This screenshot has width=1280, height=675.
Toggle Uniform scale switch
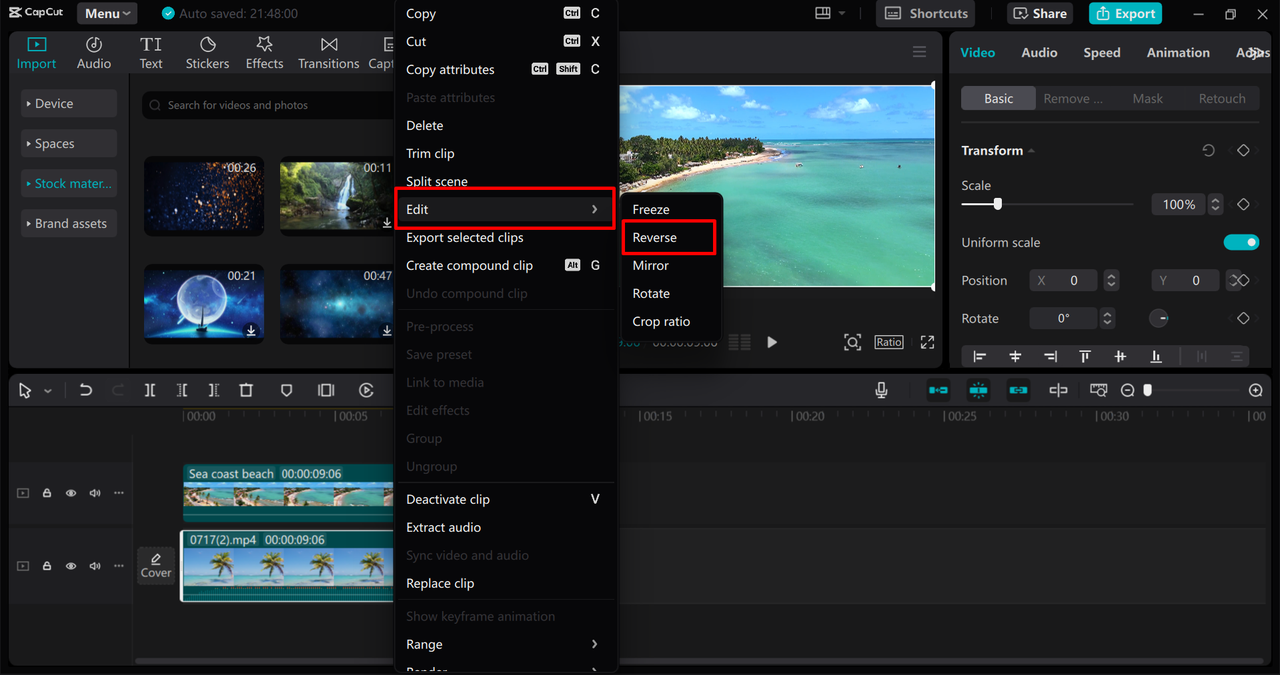1241,242
